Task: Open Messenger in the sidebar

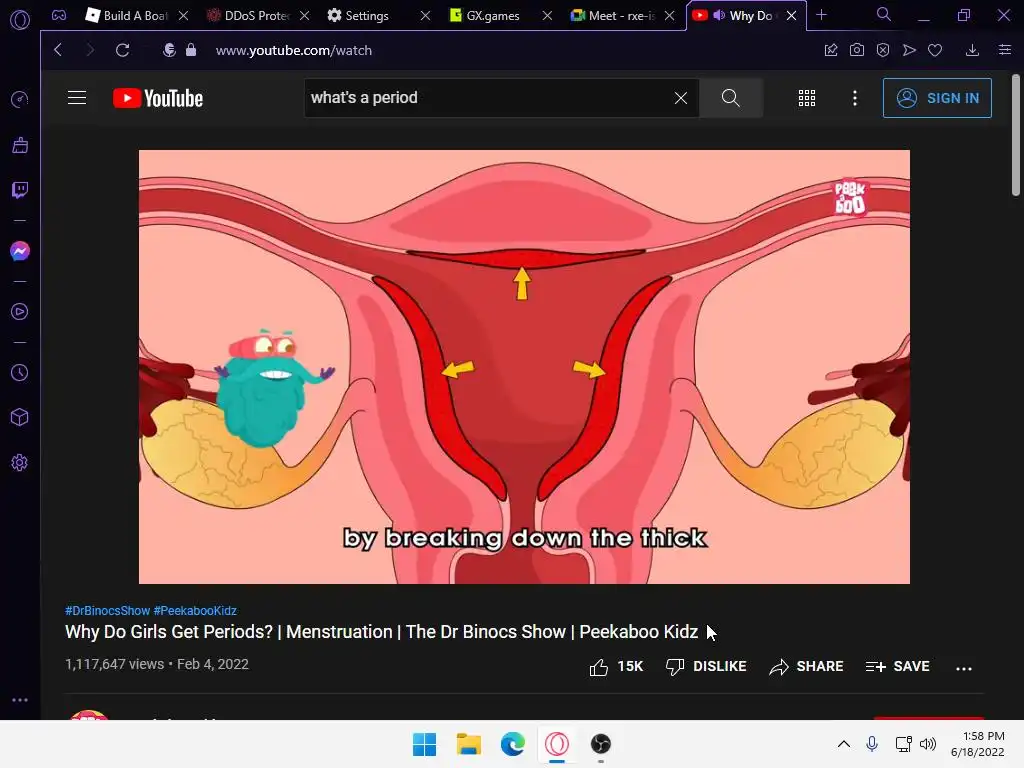Action: (20, 251)
